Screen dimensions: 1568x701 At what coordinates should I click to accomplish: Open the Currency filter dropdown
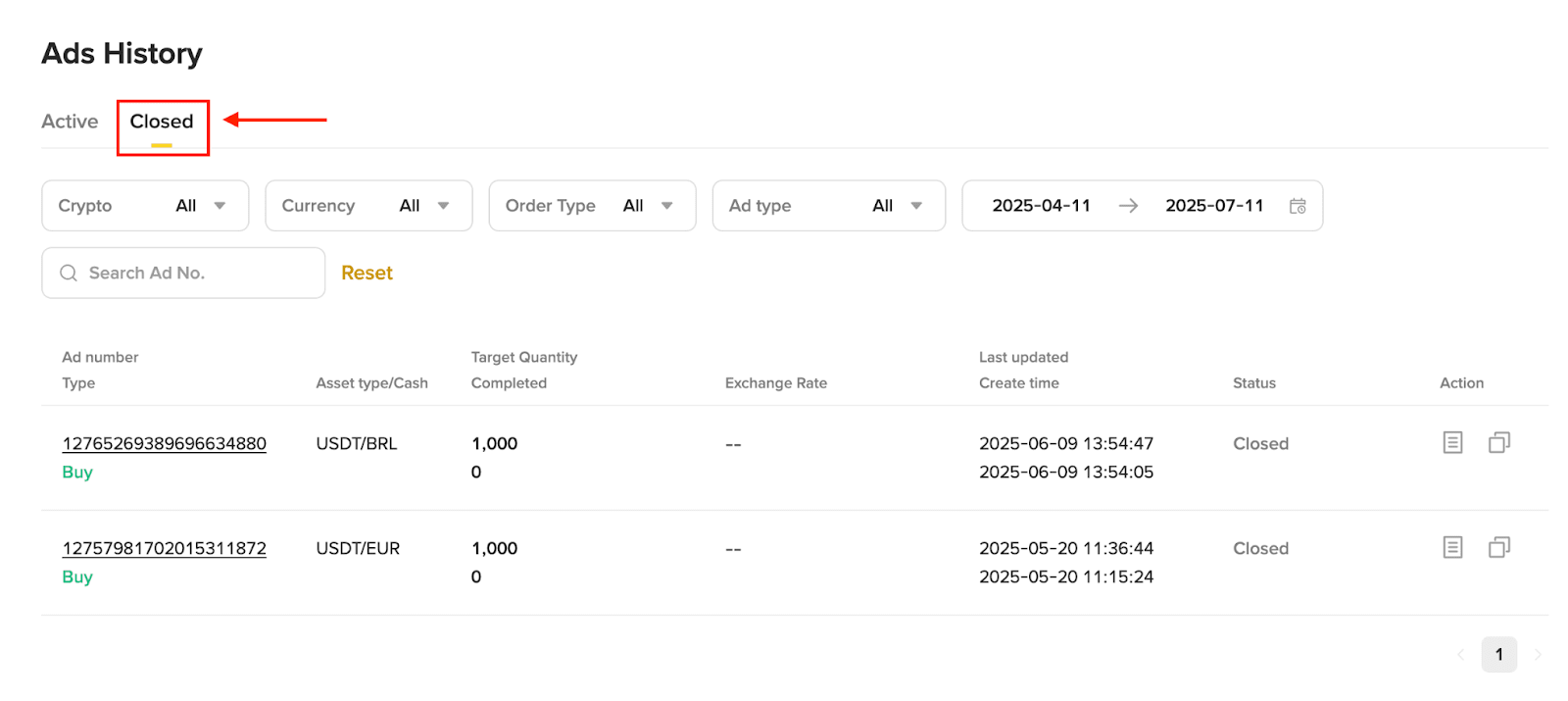[x=368, y=206]
